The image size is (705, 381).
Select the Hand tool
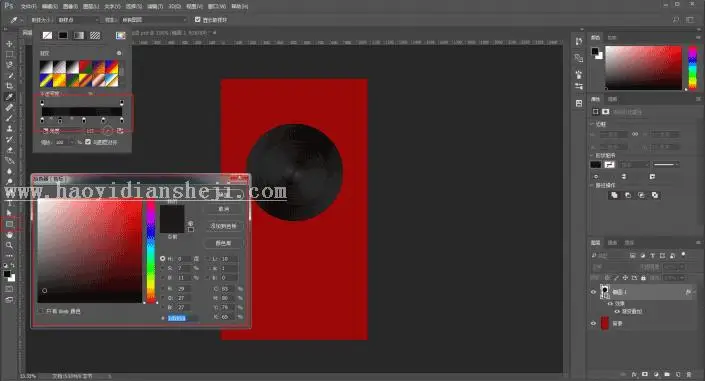9,234
